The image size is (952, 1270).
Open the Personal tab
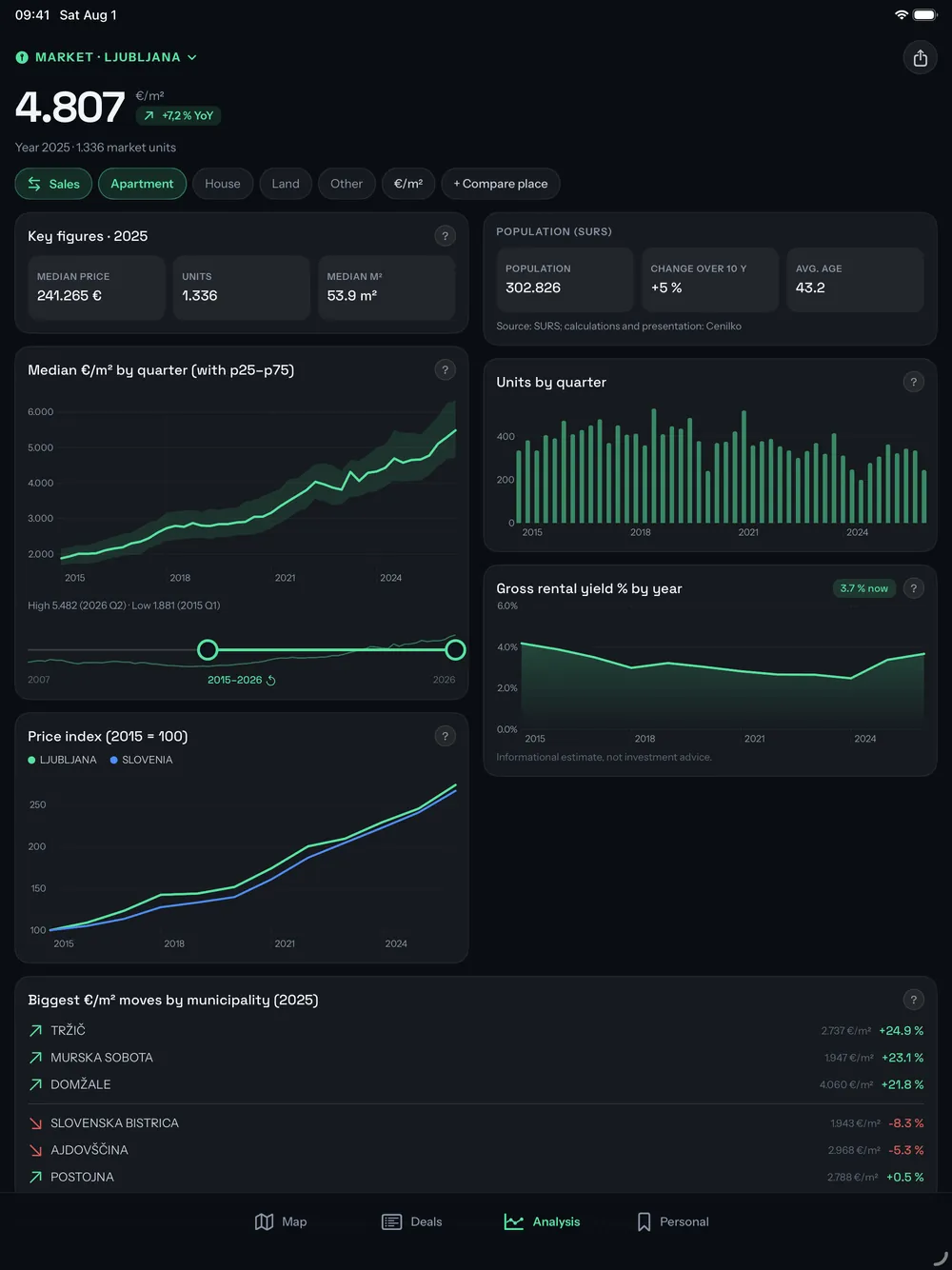click(672, 1221)
